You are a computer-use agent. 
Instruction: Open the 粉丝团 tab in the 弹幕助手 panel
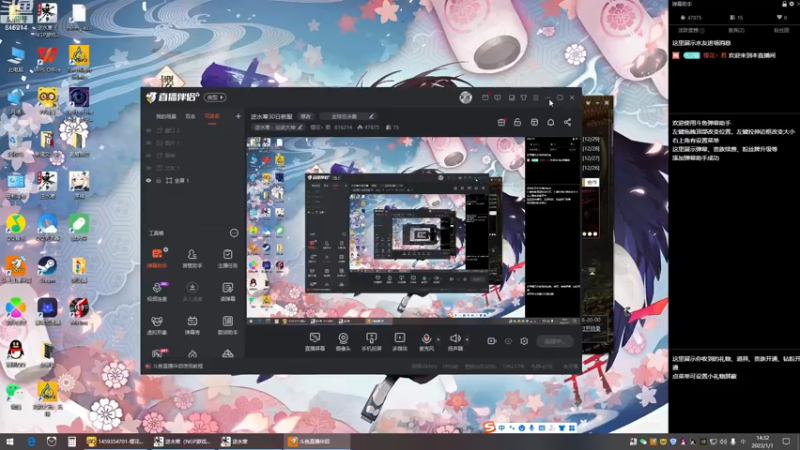click(x=781, y=31)
